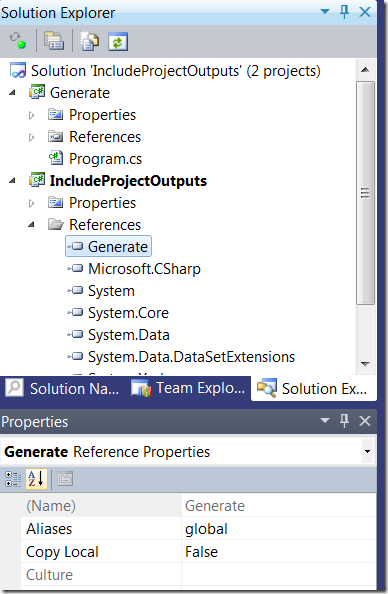Select the Program.cs file icon

(56, 158)
